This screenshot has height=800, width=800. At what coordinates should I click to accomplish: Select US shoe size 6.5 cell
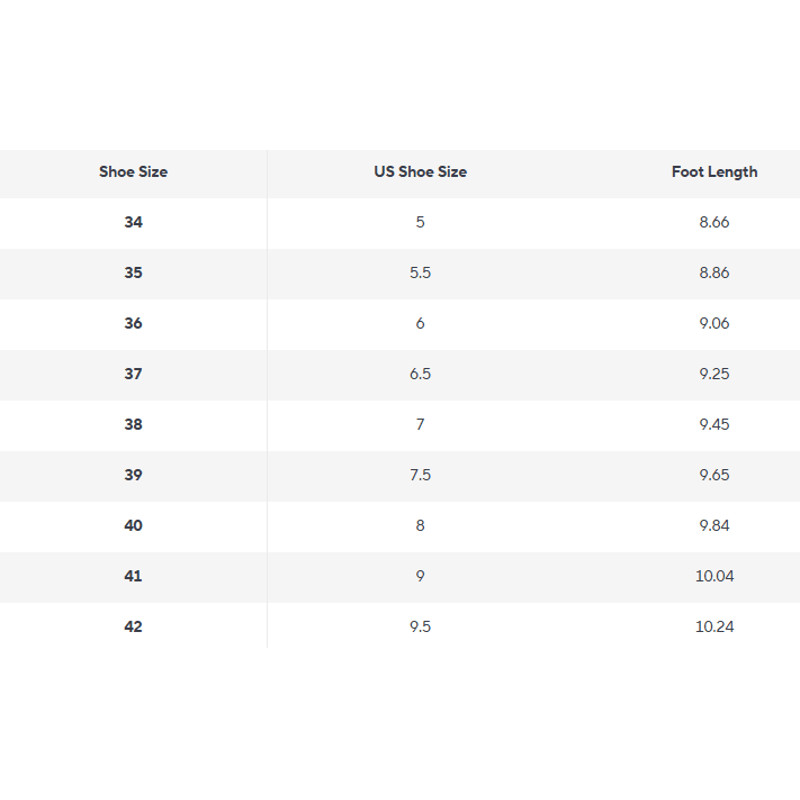(420, 374)
